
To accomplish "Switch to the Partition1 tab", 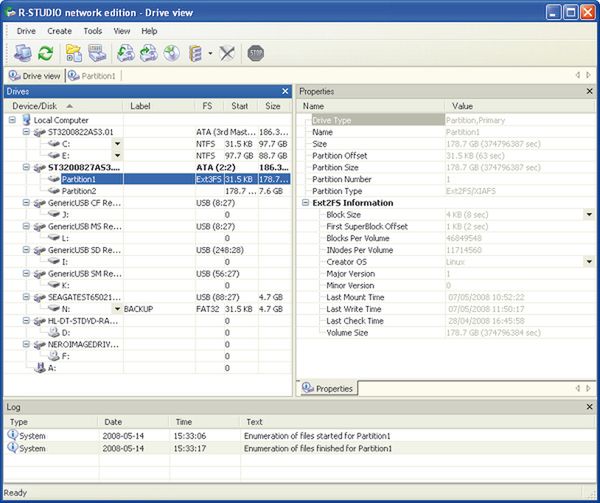I will coord(92,76).
